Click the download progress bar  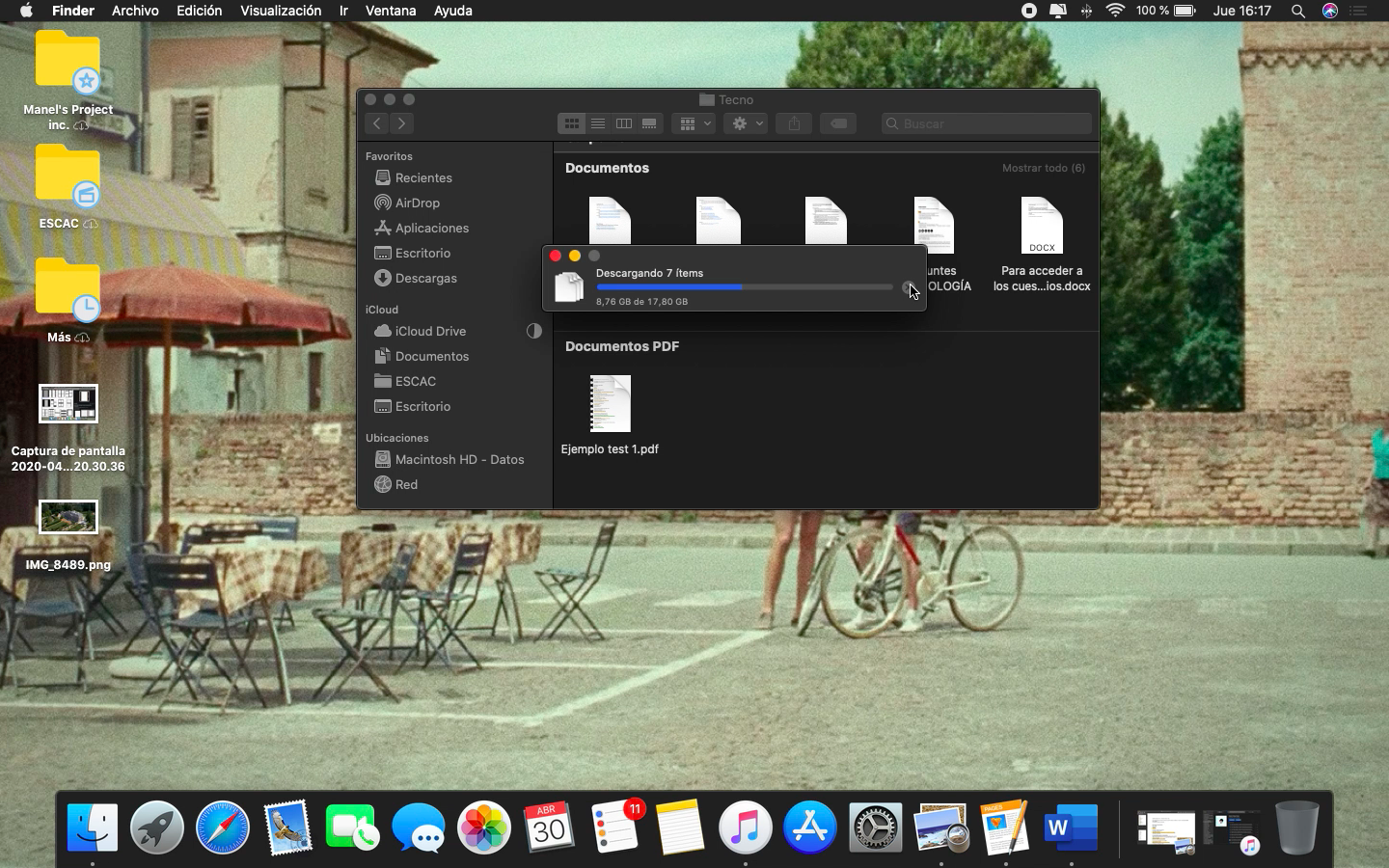744,287
